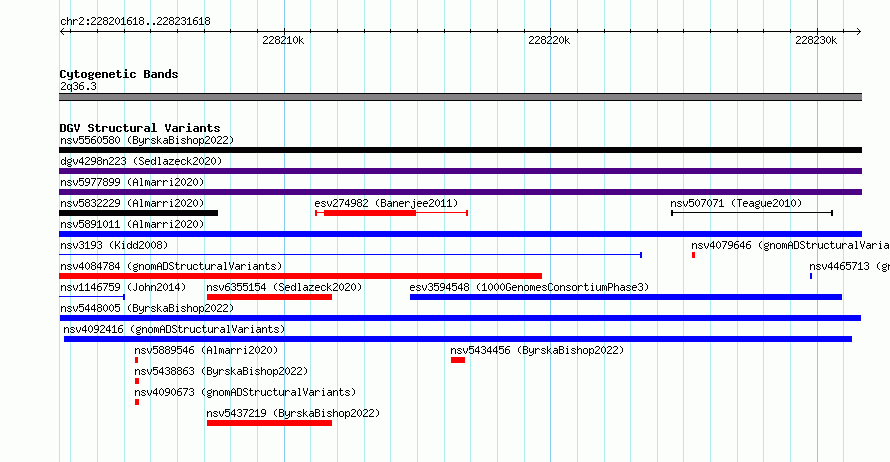Select the small red nsv5434456 bar
890x462 pixels.
click(x=458, y=360)
